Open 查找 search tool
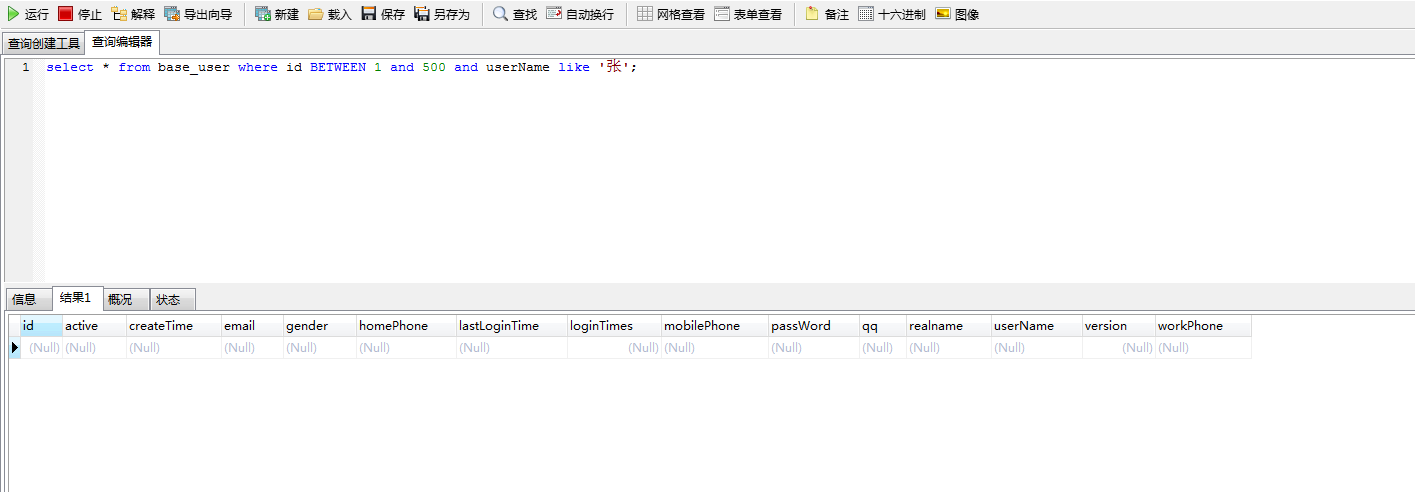1415x492 pixels. 515,14
